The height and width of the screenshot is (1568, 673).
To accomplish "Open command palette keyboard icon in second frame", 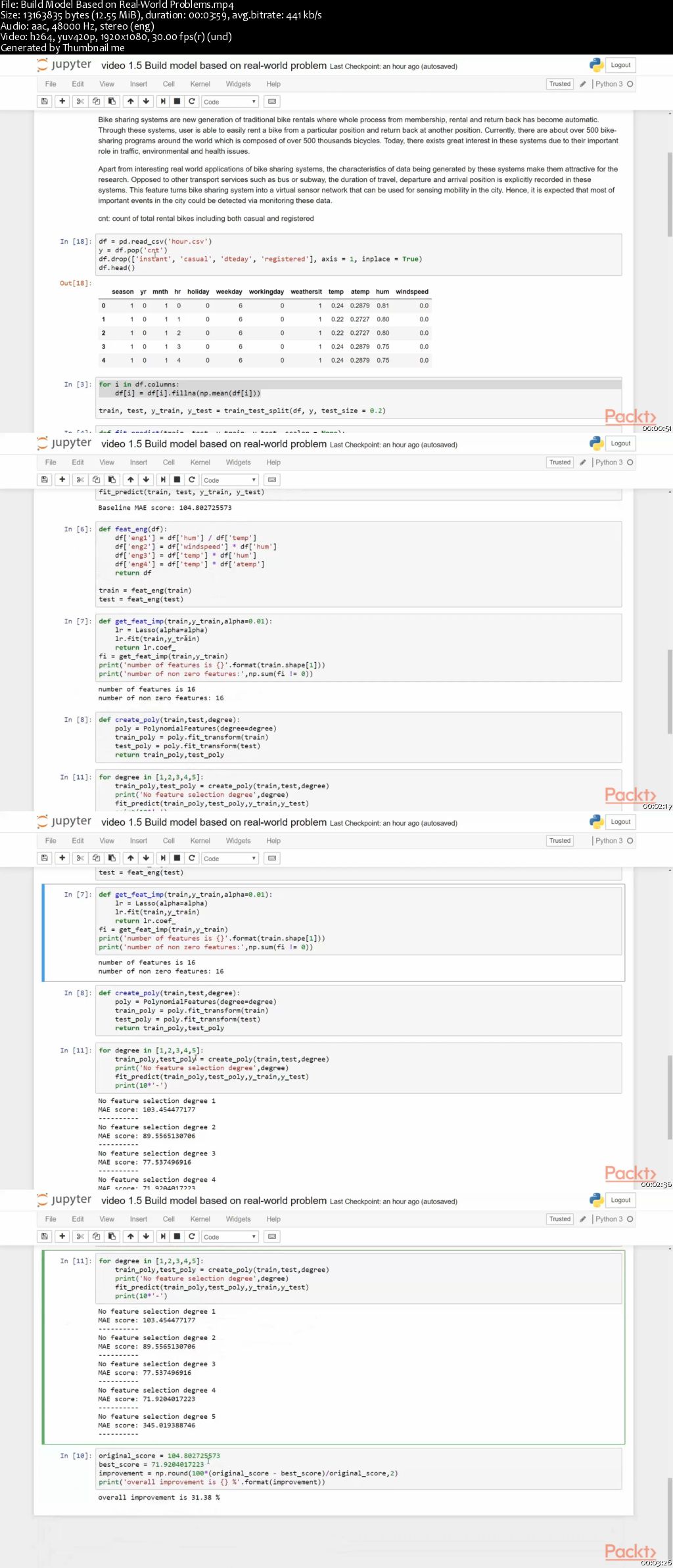I will point(272,480).
